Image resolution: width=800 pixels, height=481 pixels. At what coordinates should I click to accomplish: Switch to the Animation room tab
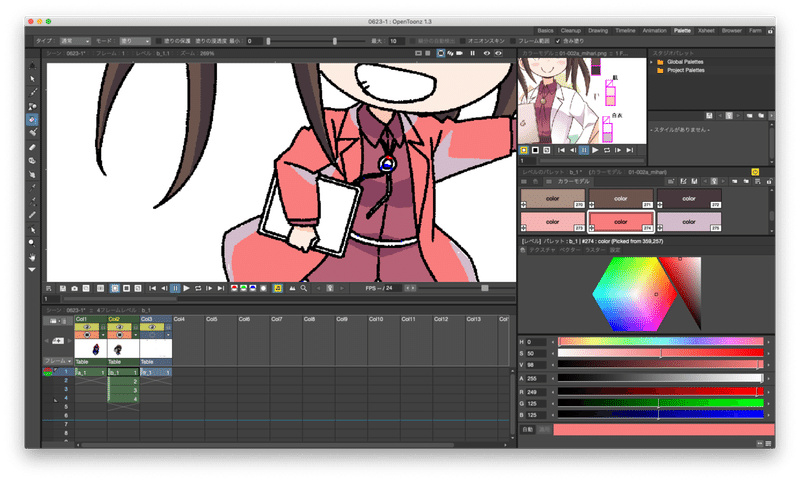coord(654,31)
